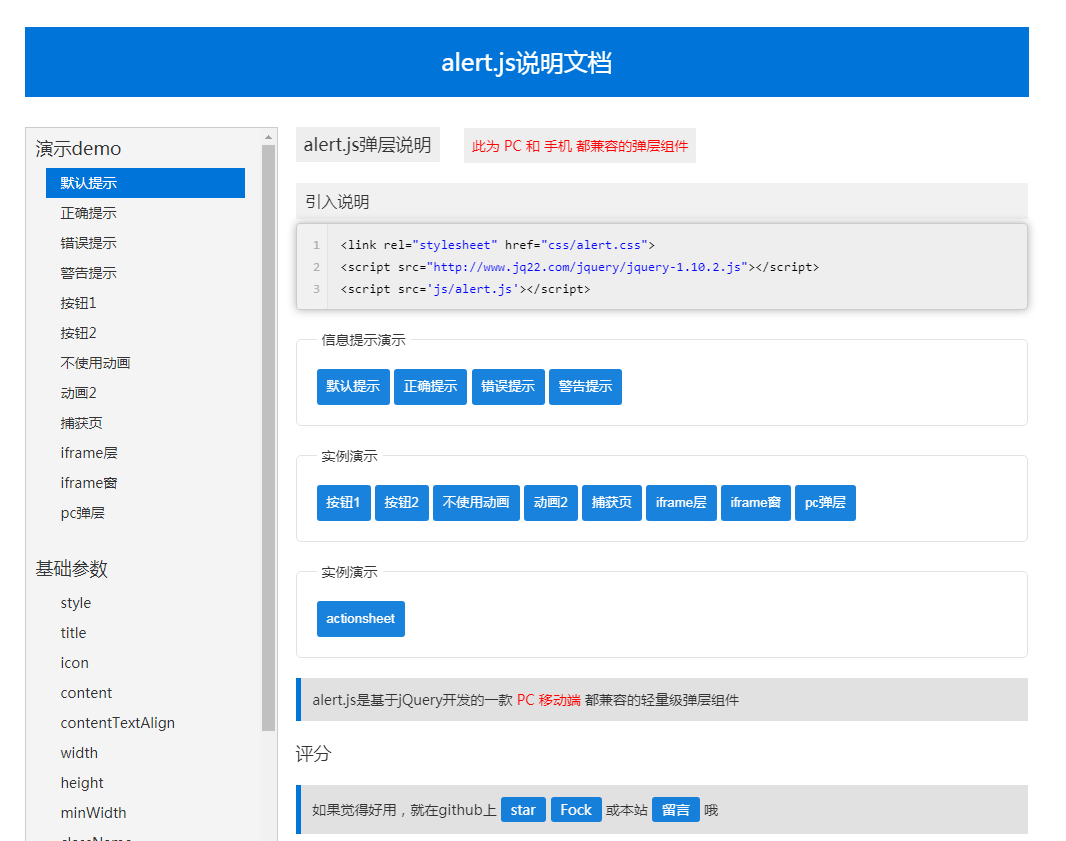The height and width of the screenshot is (841, 1066).
Task: Click the blue 捕获页 demo button
Action: (612, 502)
